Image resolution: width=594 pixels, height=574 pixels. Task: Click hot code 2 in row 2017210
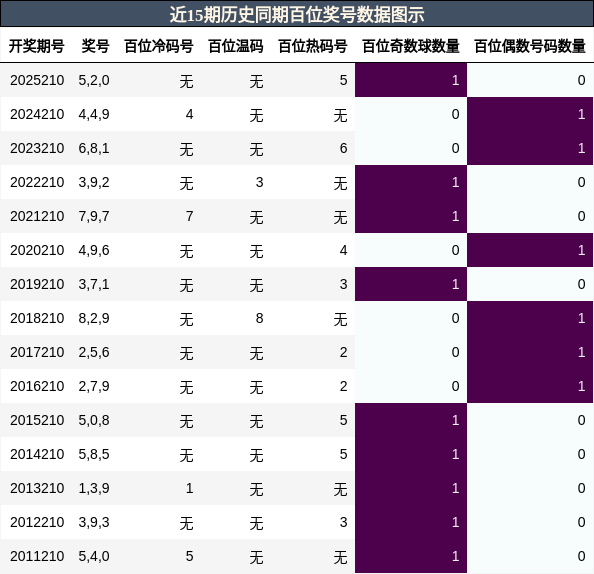(344, 352)
